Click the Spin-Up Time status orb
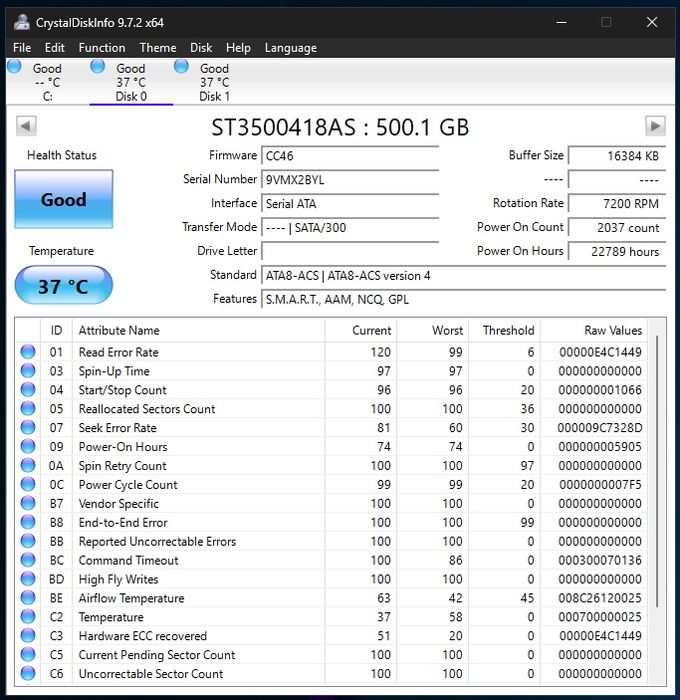The height and width of the screenshot is (700, 680). (x=28, y=371)
